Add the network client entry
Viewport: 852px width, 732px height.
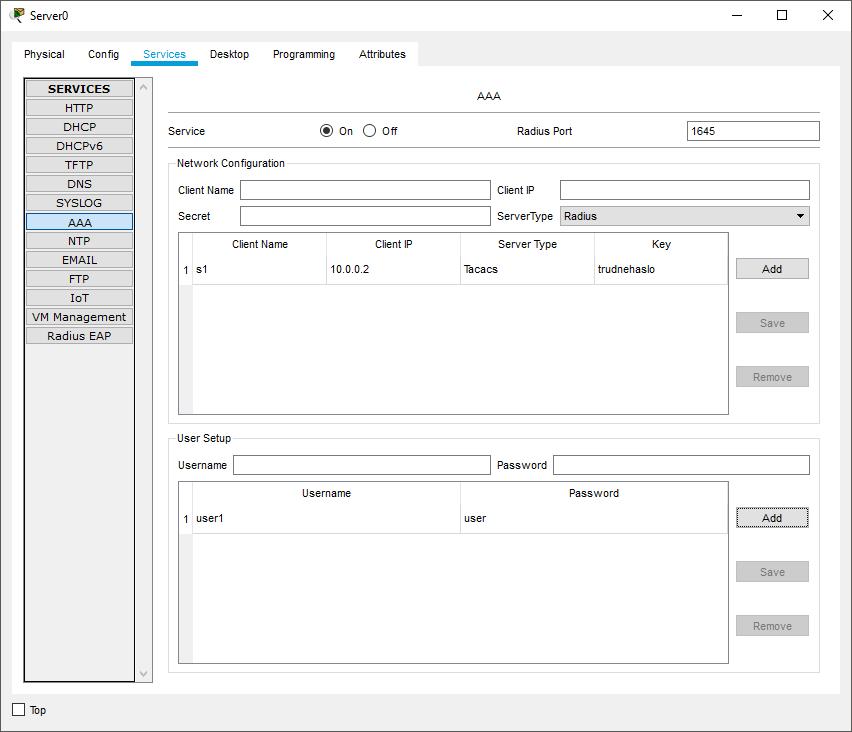click(x=772, y=269)
